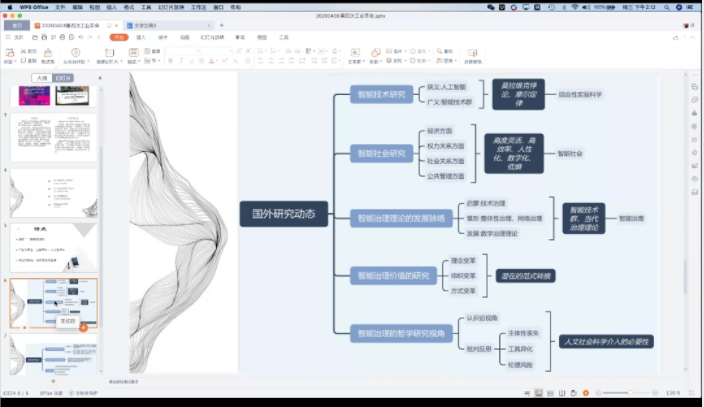This screenshot has width=704, height=407.
Task: Select the 国外研究动态 mind map slide thumbnail
Action: pos(55,302)
